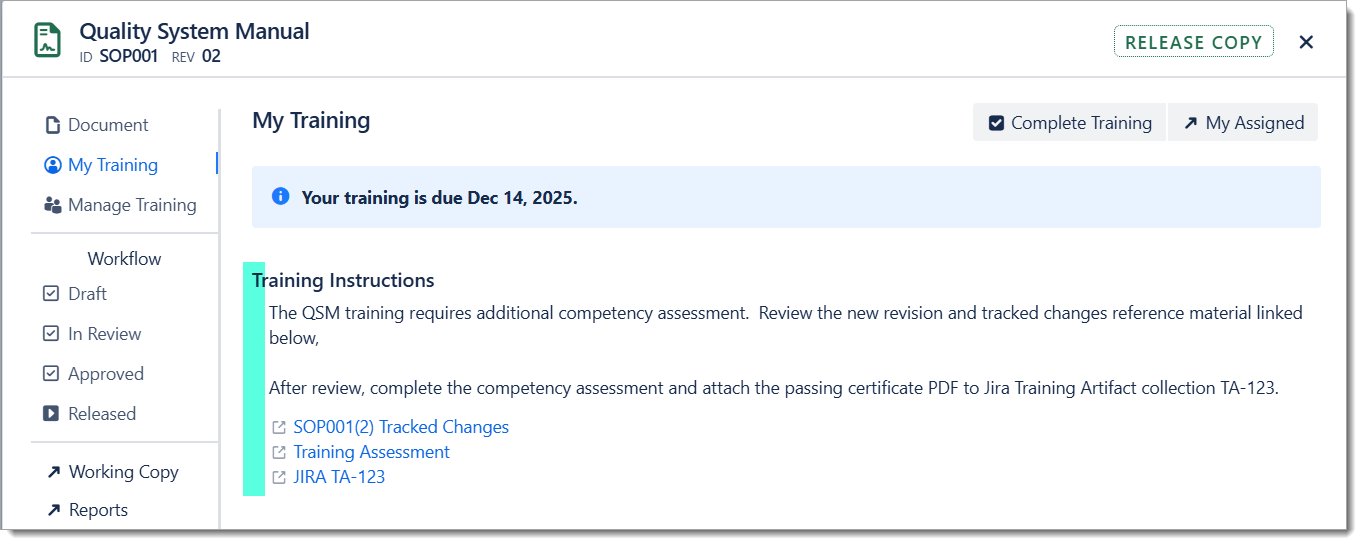Open My Assigned trainings
Screen dimensions: 1362x545
tap(1243, 123)
